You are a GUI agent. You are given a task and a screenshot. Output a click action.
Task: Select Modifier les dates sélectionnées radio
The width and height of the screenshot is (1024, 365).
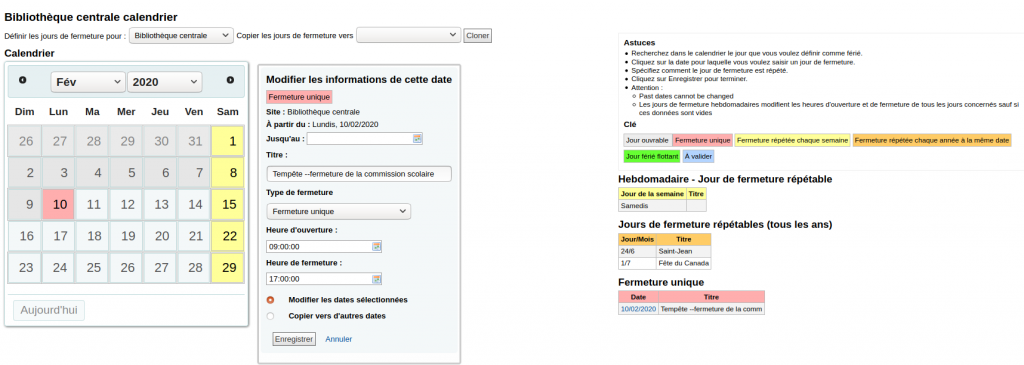coord(270,300)
